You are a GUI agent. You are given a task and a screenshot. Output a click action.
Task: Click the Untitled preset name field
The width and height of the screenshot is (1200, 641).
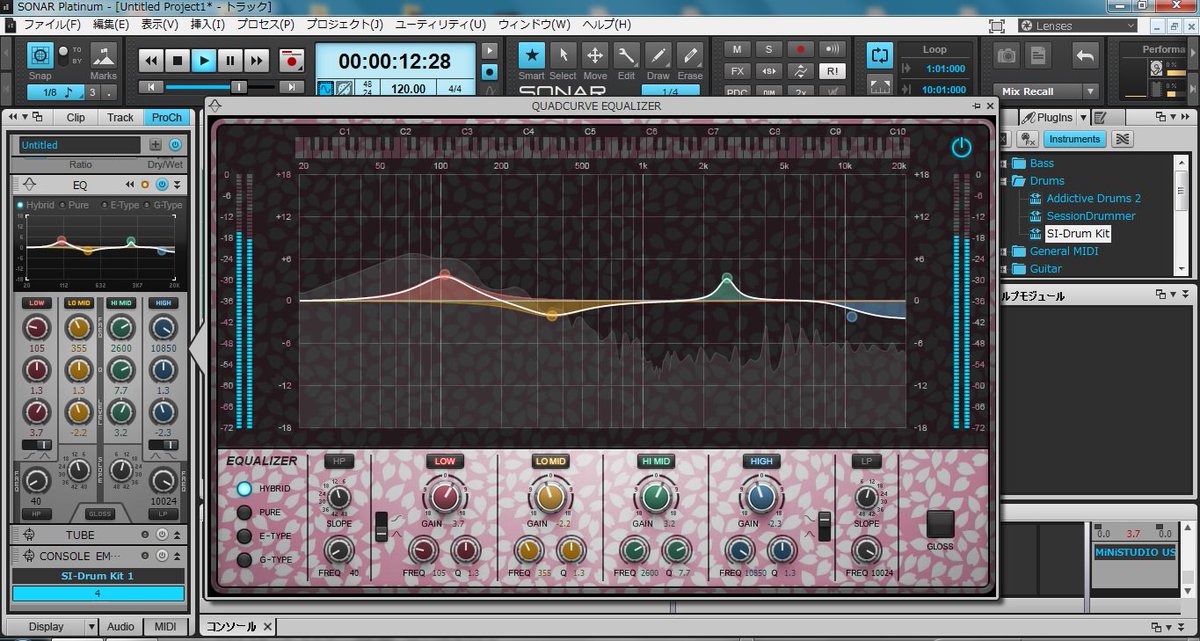80,145
